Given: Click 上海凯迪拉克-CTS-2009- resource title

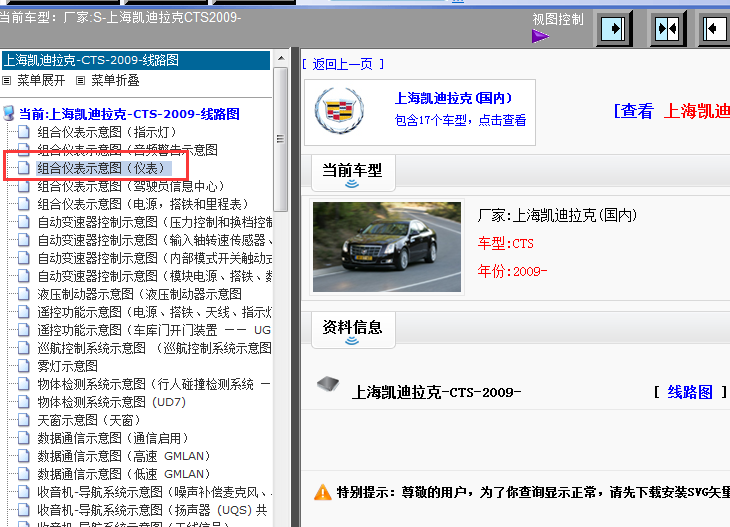Looking at the screenshot, I should tap(436, 392).
